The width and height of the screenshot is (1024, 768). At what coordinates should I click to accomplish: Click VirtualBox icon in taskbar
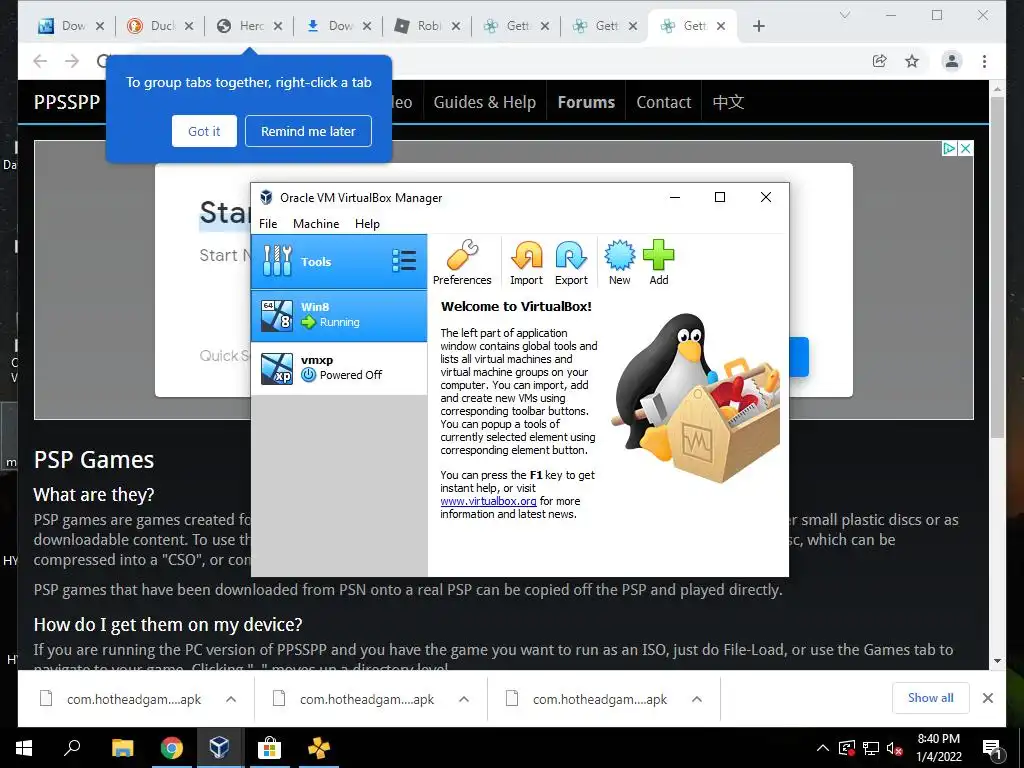[x=219, y=748]
